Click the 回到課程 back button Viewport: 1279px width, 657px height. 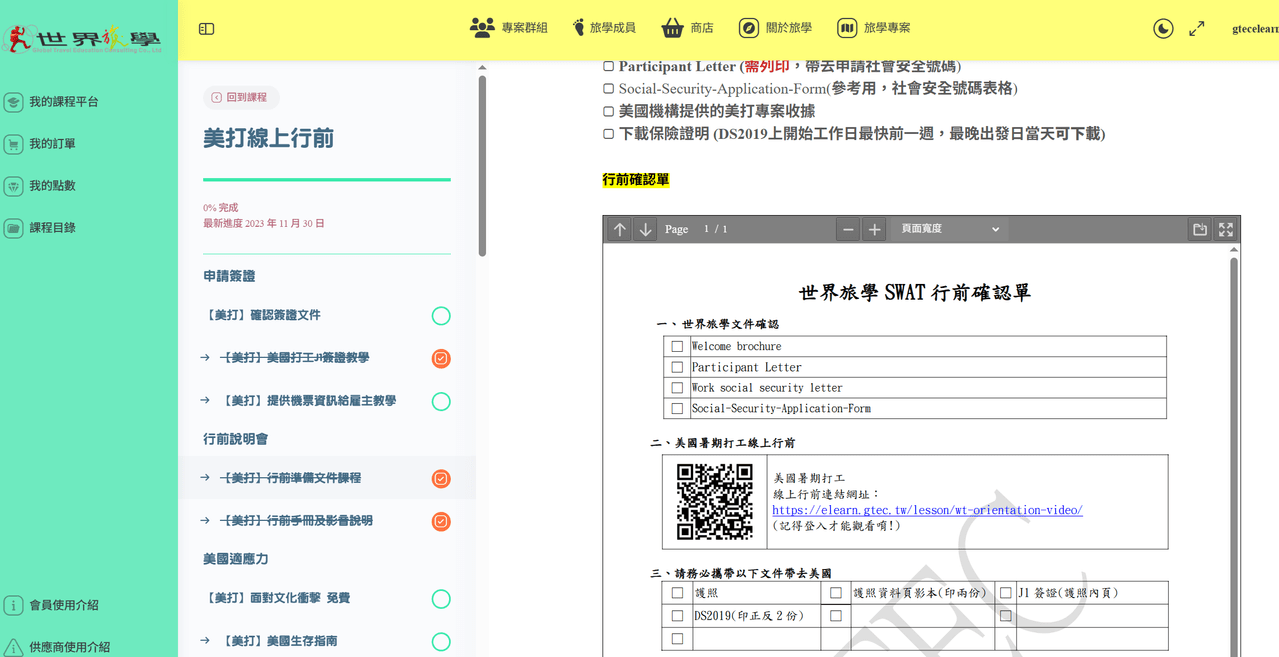tap(240, 97)
